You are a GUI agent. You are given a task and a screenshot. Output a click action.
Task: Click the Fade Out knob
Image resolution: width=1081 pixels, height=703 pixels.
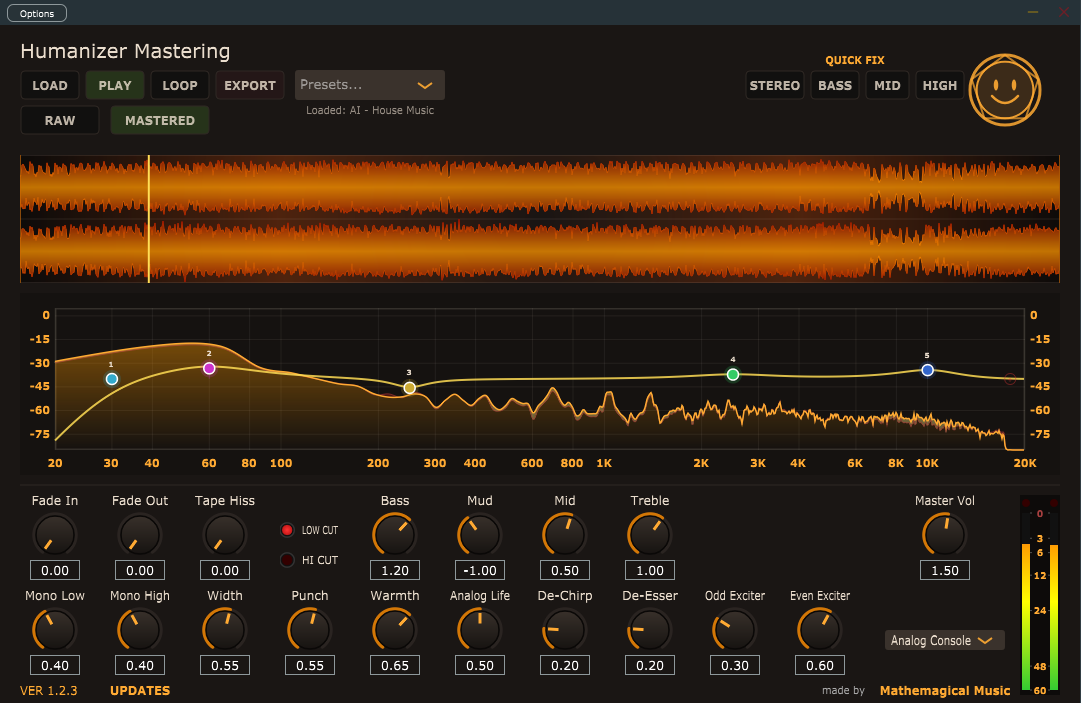[x=140, y=535]
